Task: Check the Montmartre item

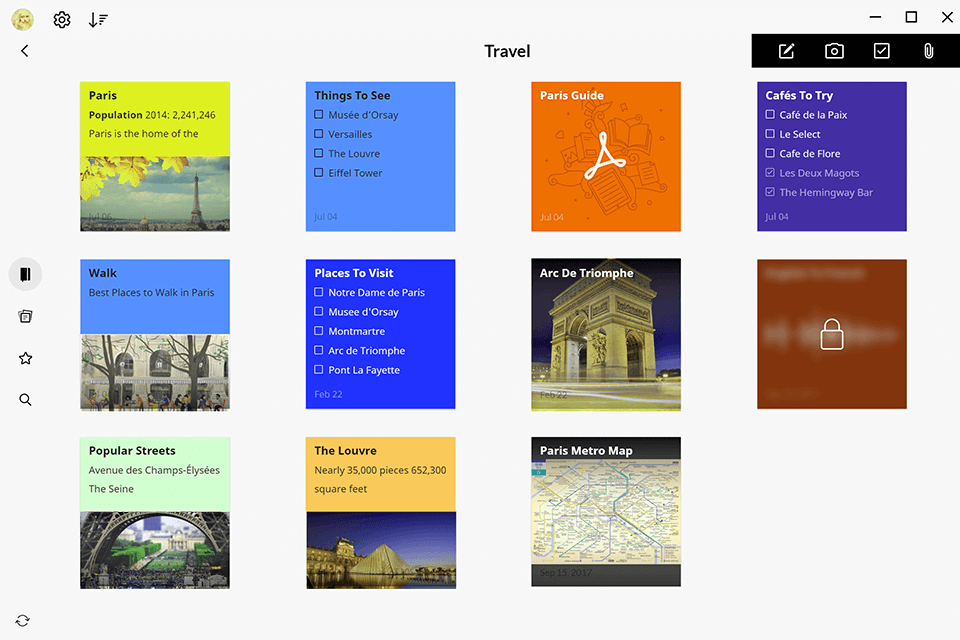Action: point(318,331)
